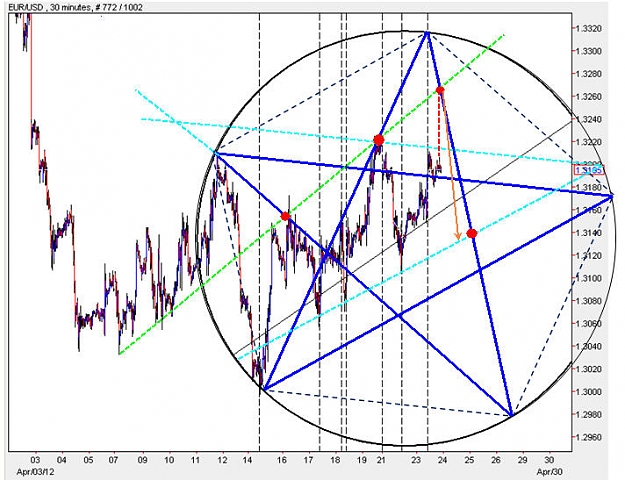The height and width of the screenshot is (480, 625).
Task: Click the 14 date axis label
Action: pyautogui.click(x=248, y=460)
